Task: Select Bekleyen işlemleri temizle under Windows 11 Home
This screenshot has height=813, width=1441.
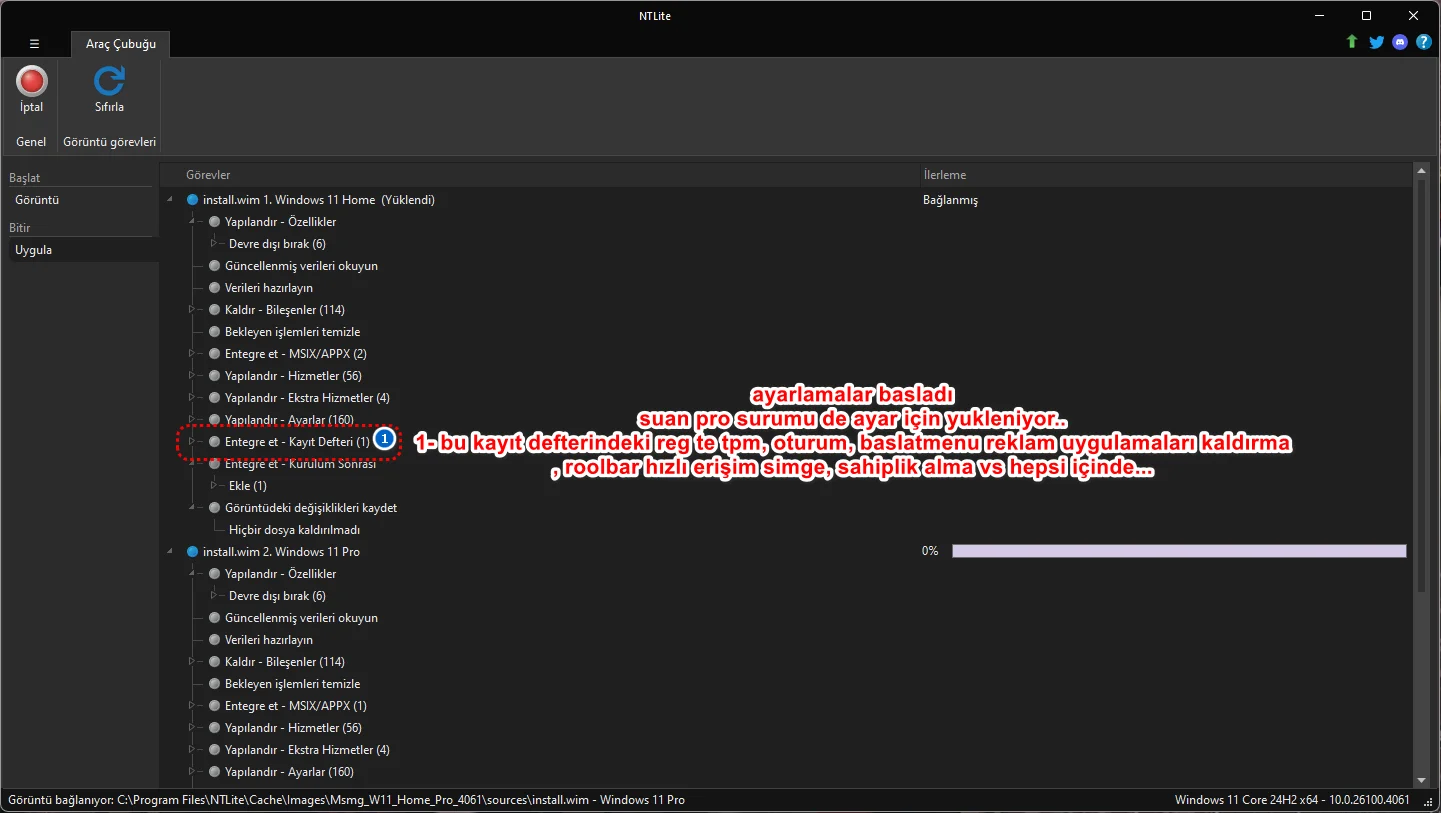Action: (x=292, y=332)
